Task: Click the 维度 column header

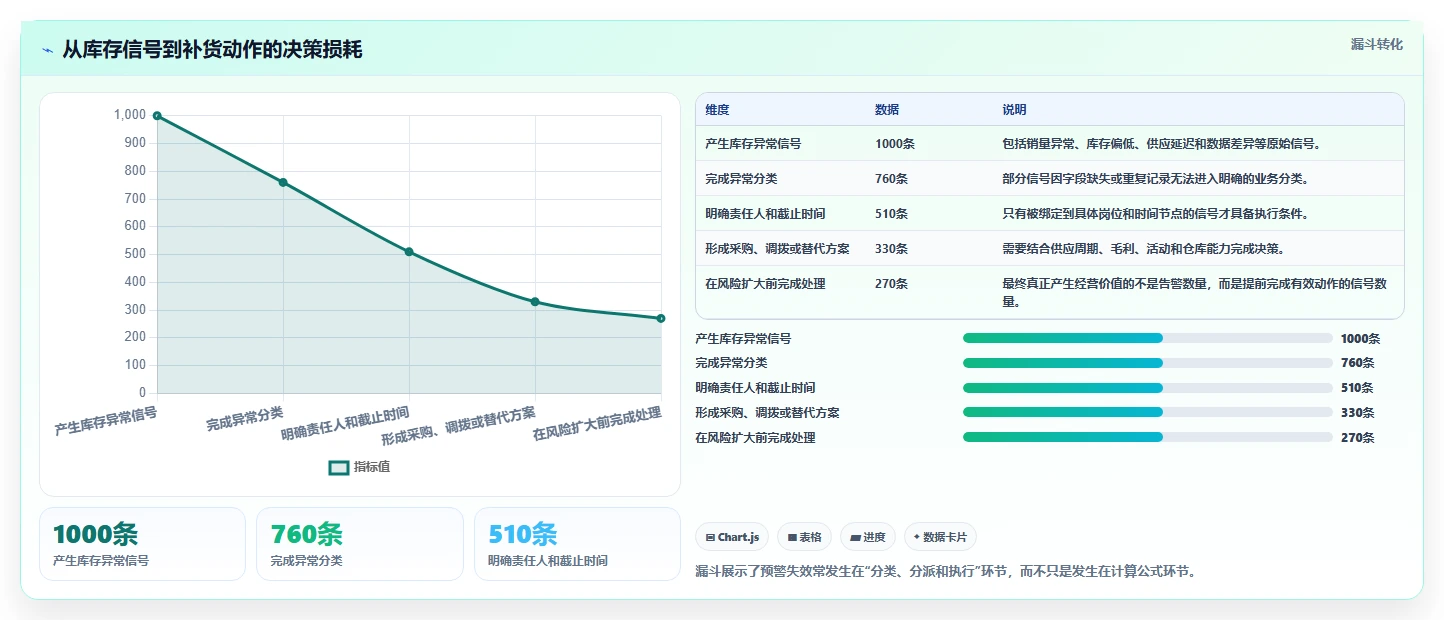Action: [x=717, y=110]
